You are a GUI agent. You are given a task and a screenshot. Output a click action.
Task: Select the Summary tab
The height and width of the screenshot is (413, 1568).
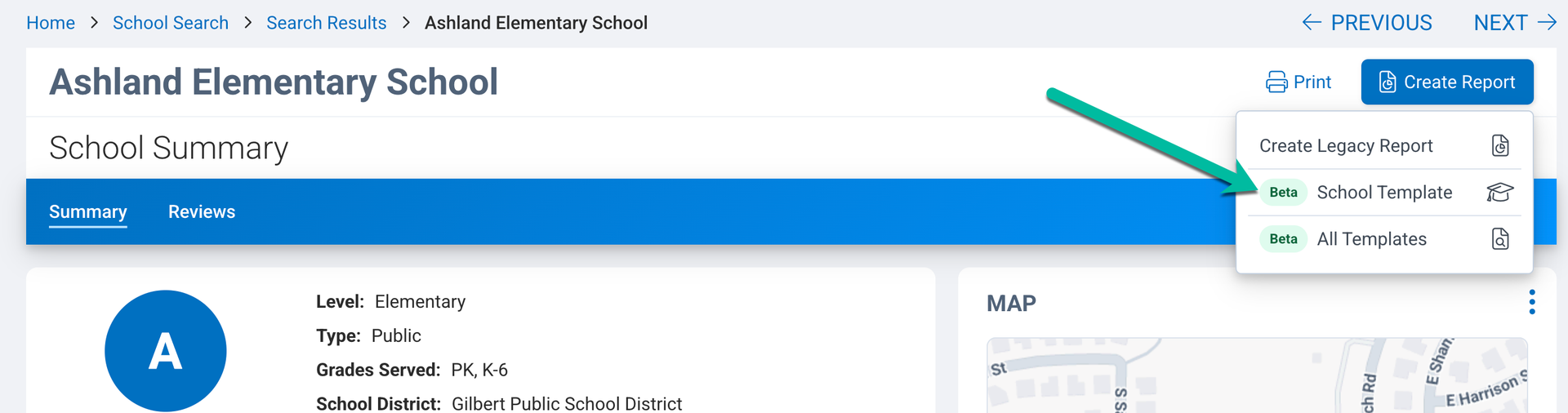point(88,212)
